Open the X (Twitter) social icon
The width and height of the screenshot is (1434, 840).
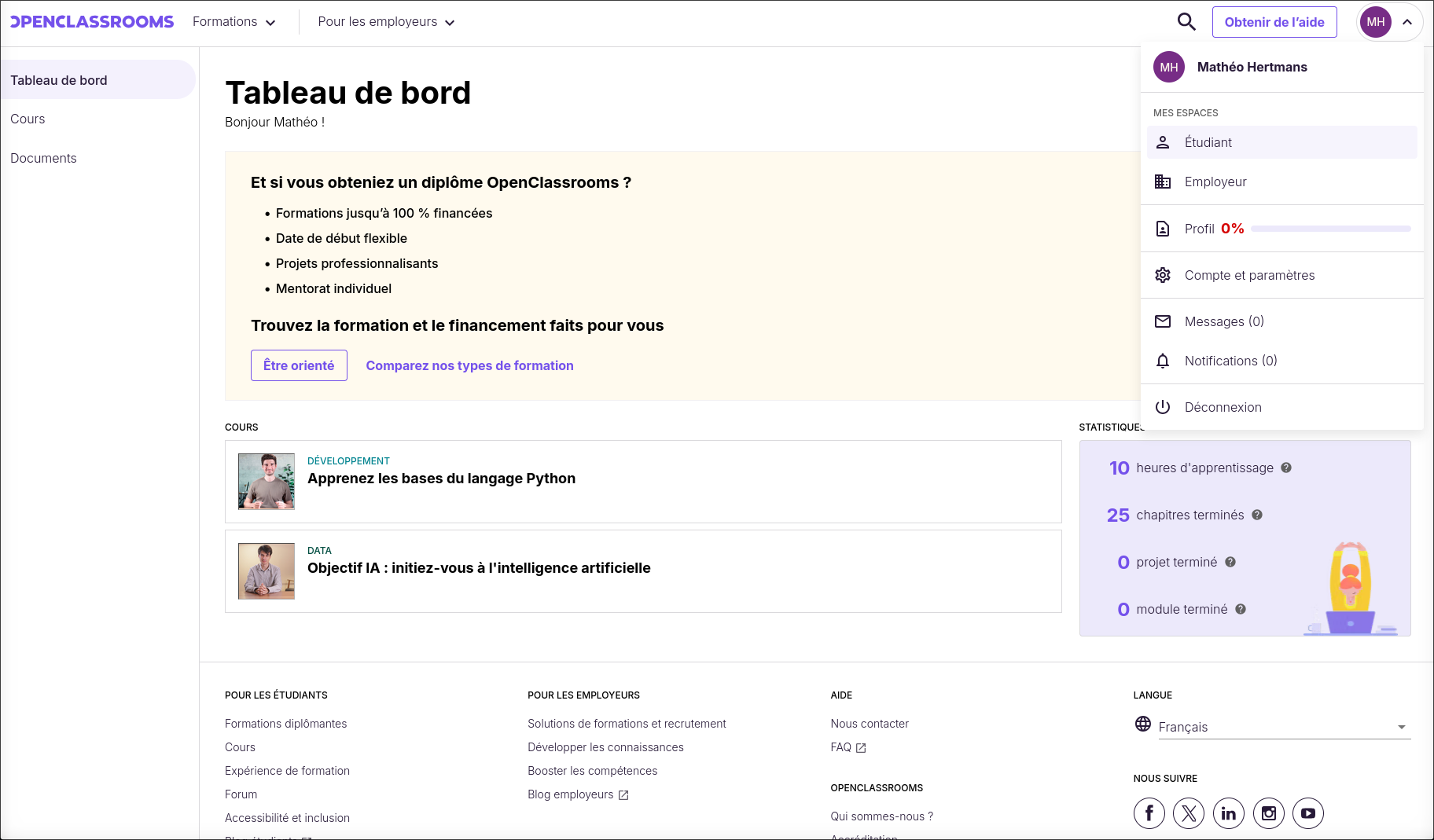click(1189, 813)
